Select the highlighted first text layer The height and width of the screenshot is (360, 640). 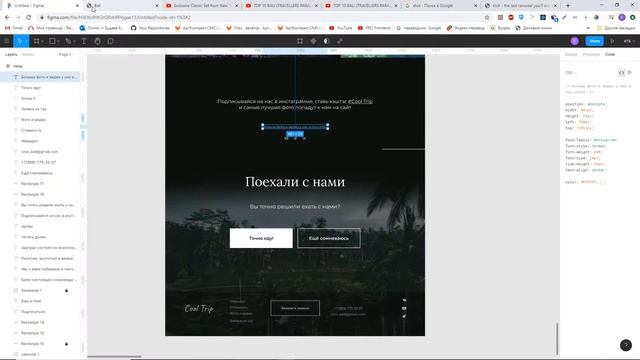(40, 77)
